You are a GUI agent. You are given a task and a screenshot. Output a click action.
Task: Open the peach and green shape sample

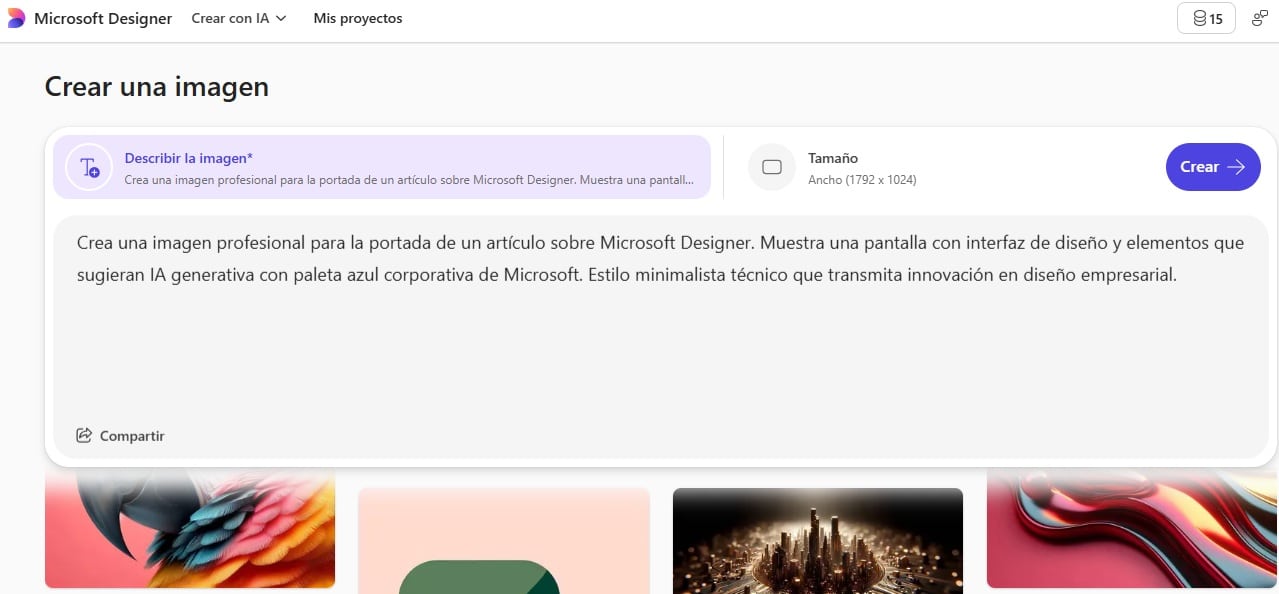[x=504, y=541]
